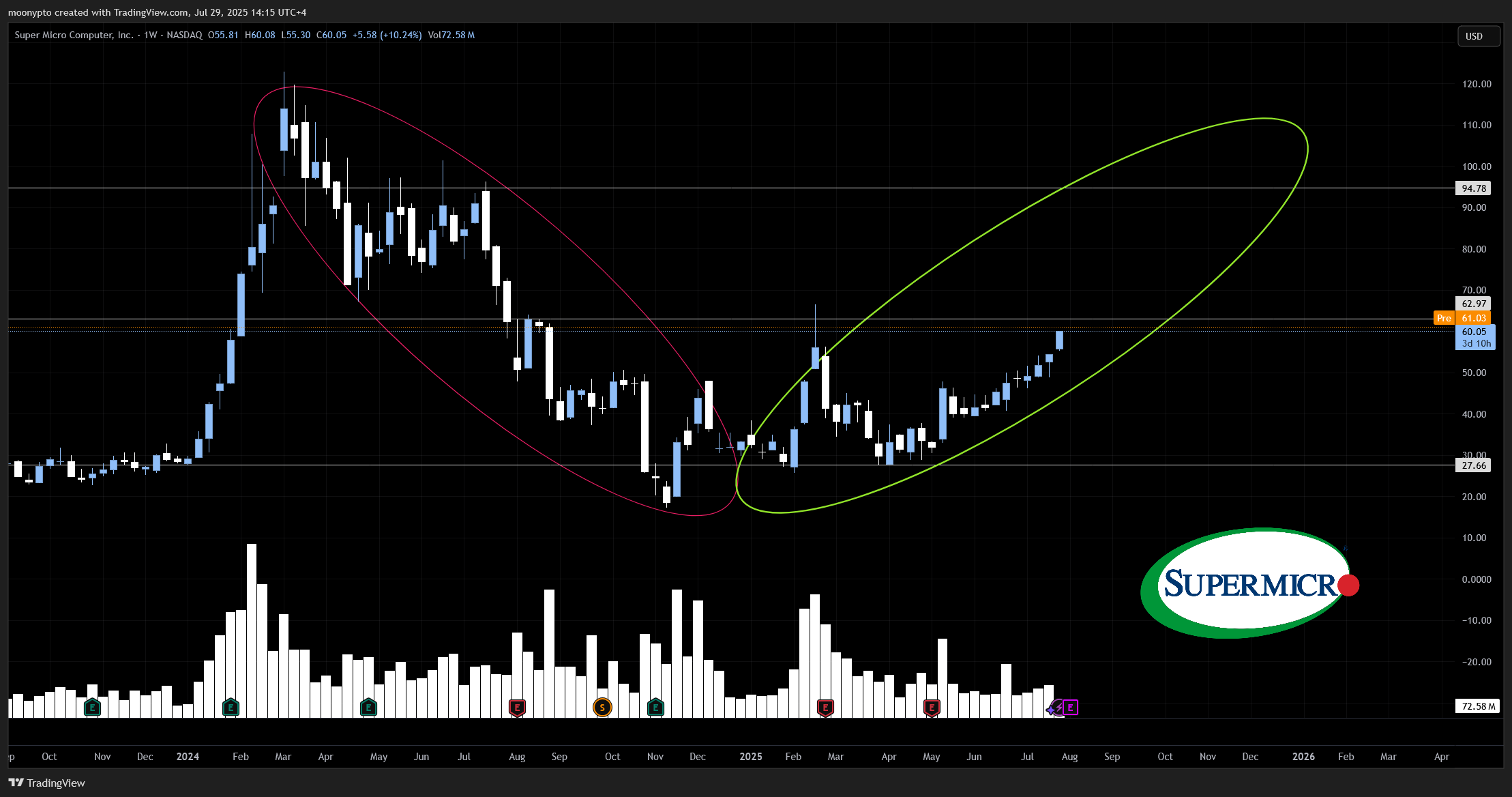Click the 80.00 price axis label
The height and width of the screenshot is (797, 1512).
pos(1474,249)
